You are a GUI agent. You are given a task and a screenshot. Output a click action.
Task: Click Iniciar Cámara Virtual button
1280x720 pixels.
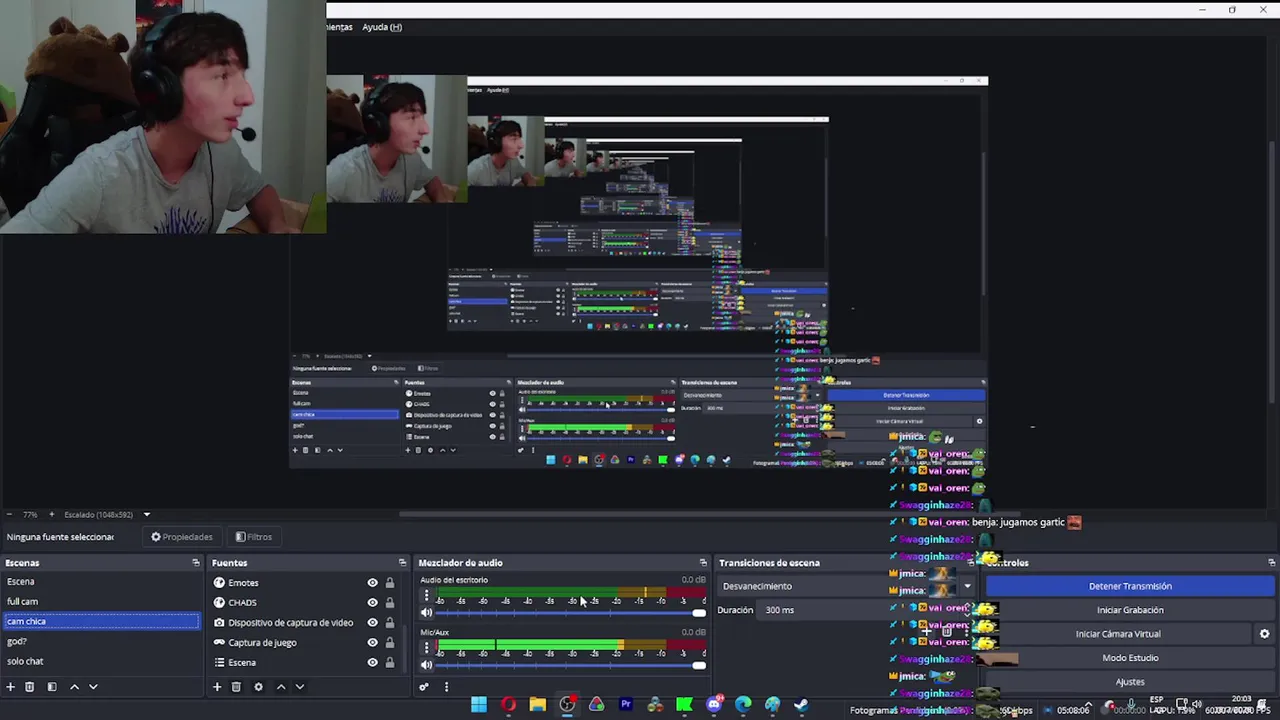pyautogui.click(x=1118, y=634)
